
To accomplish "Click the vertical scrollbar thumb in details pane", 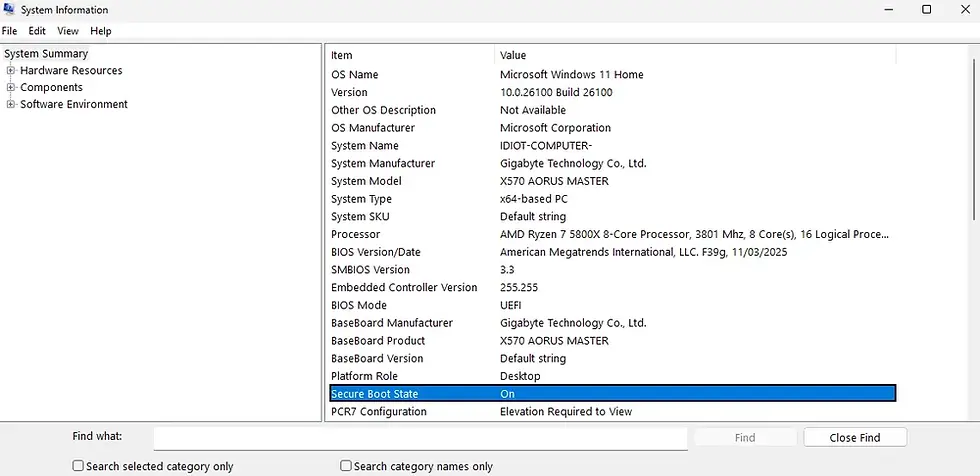I will point(974,139).
